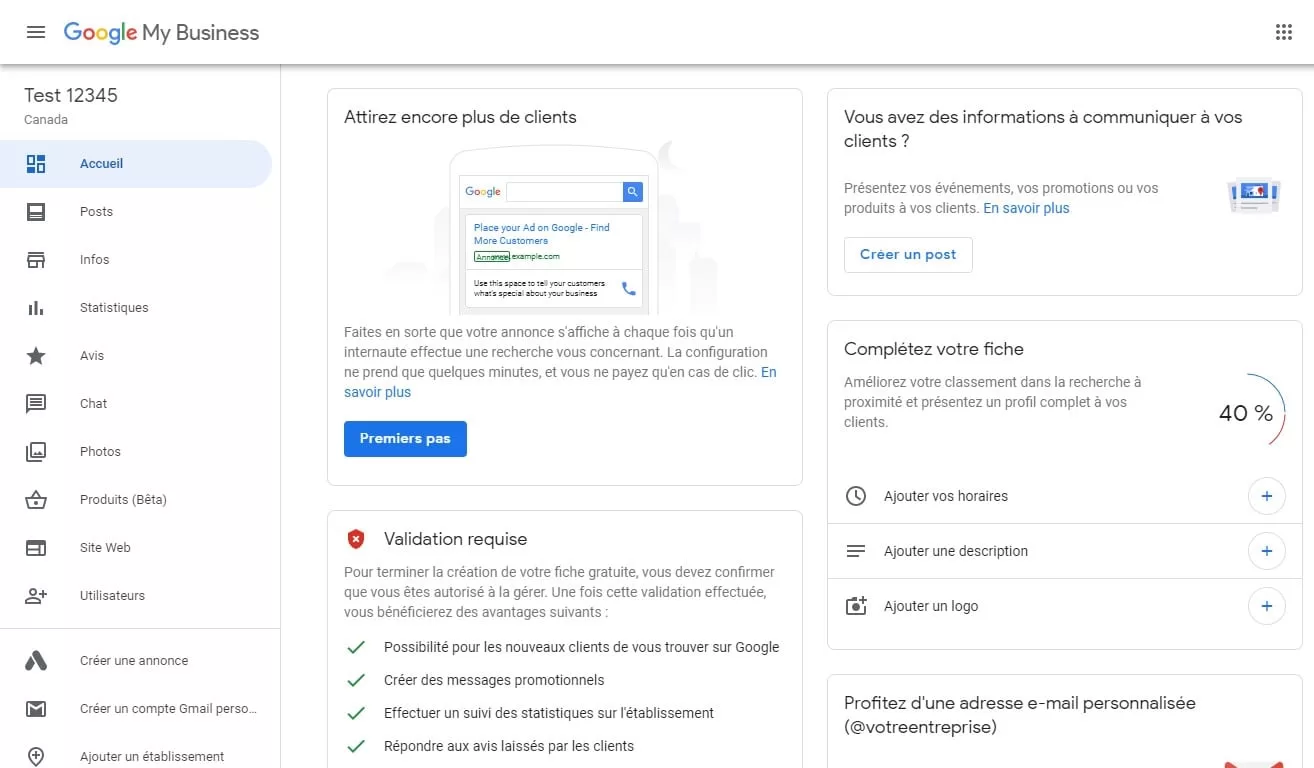Click the Utilisateurs add-person icon
Viewport: 1314px width, 768px height.
coord(36,596)
